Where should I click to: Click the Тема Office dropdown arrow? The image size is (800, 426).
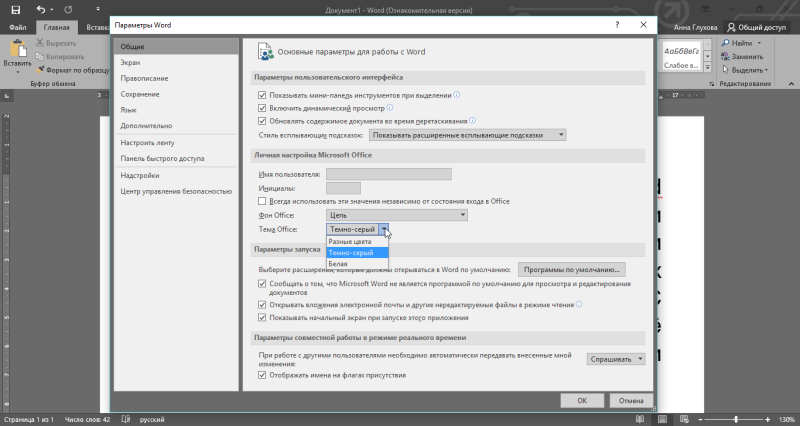[384, 229]
